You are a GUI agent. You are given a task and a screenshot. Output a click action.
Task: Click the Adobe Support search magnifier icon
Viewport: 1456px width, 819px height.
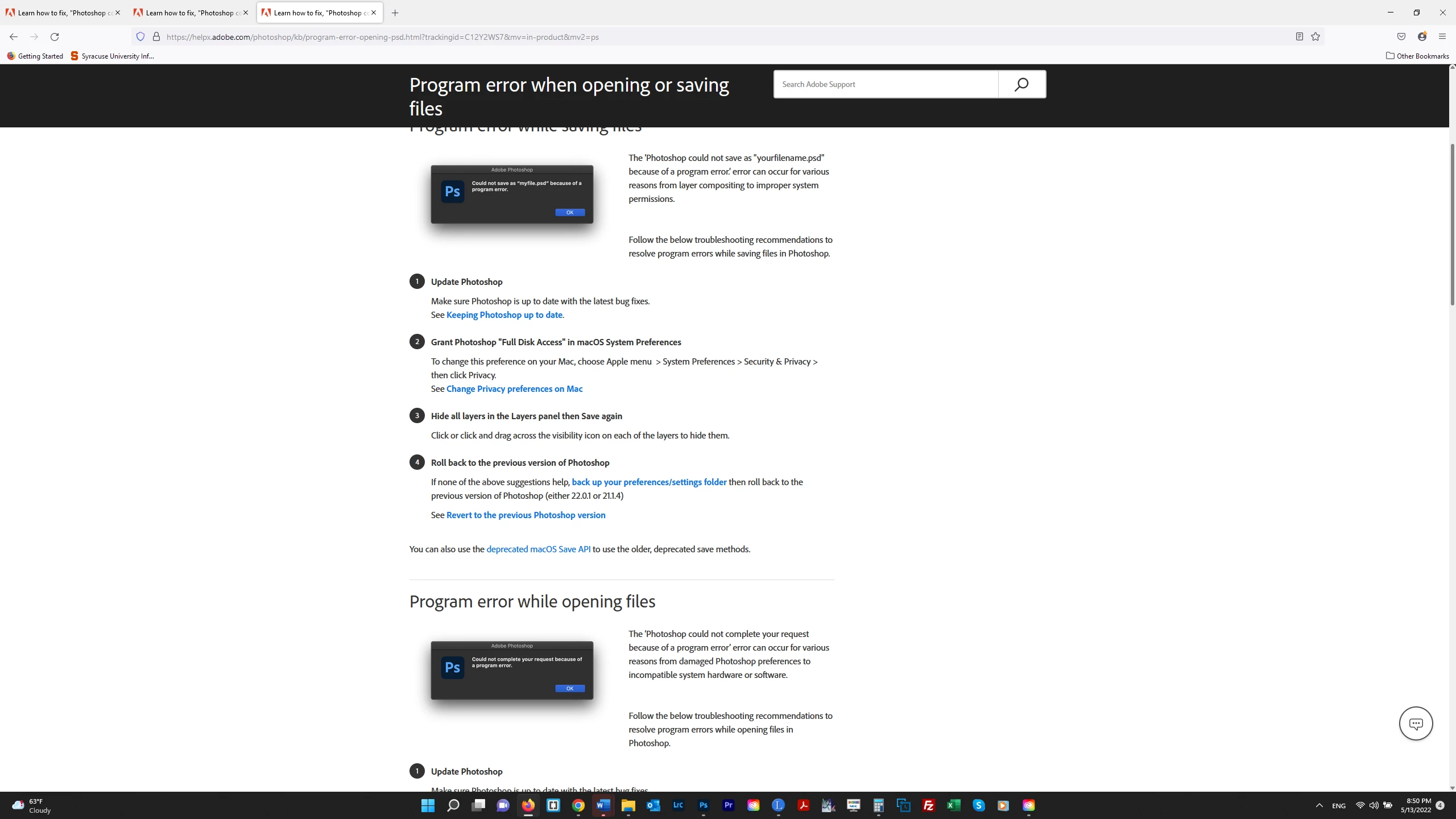[1021, 84]
